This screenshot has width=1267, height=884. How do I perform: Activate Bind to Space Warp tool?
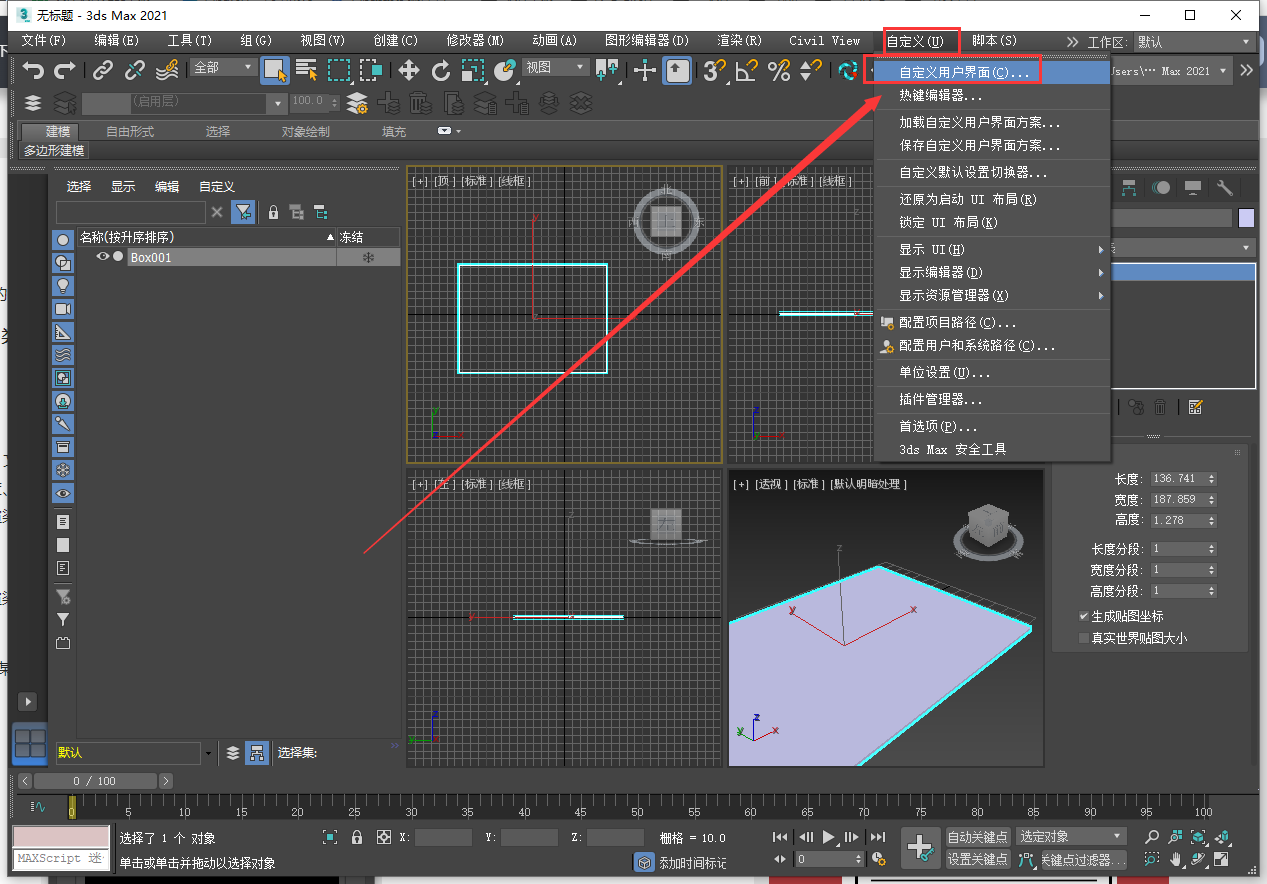click(x=167, y=70)
